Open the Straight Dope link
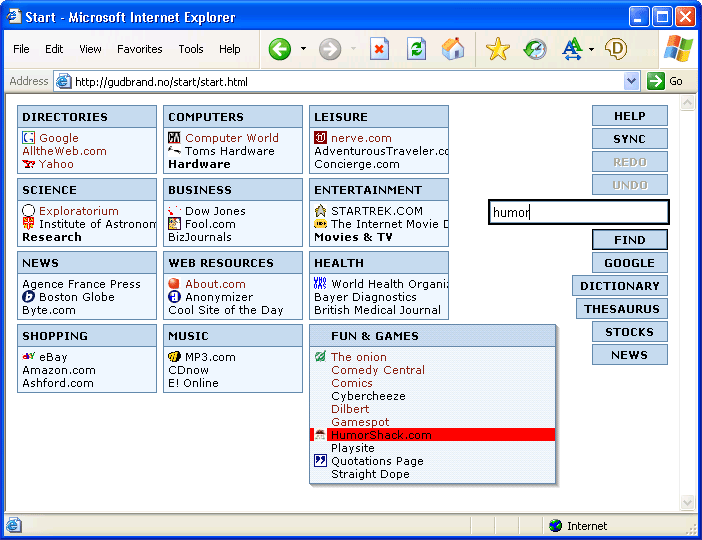 (370, 474)
